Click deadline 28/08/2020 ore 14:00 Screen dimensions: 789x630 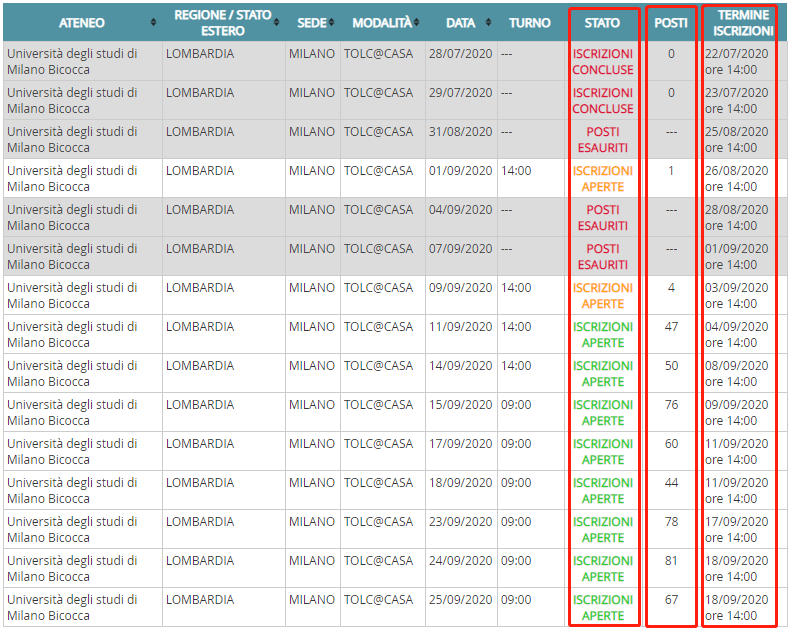pyautogui.click(x=737, y=218)
